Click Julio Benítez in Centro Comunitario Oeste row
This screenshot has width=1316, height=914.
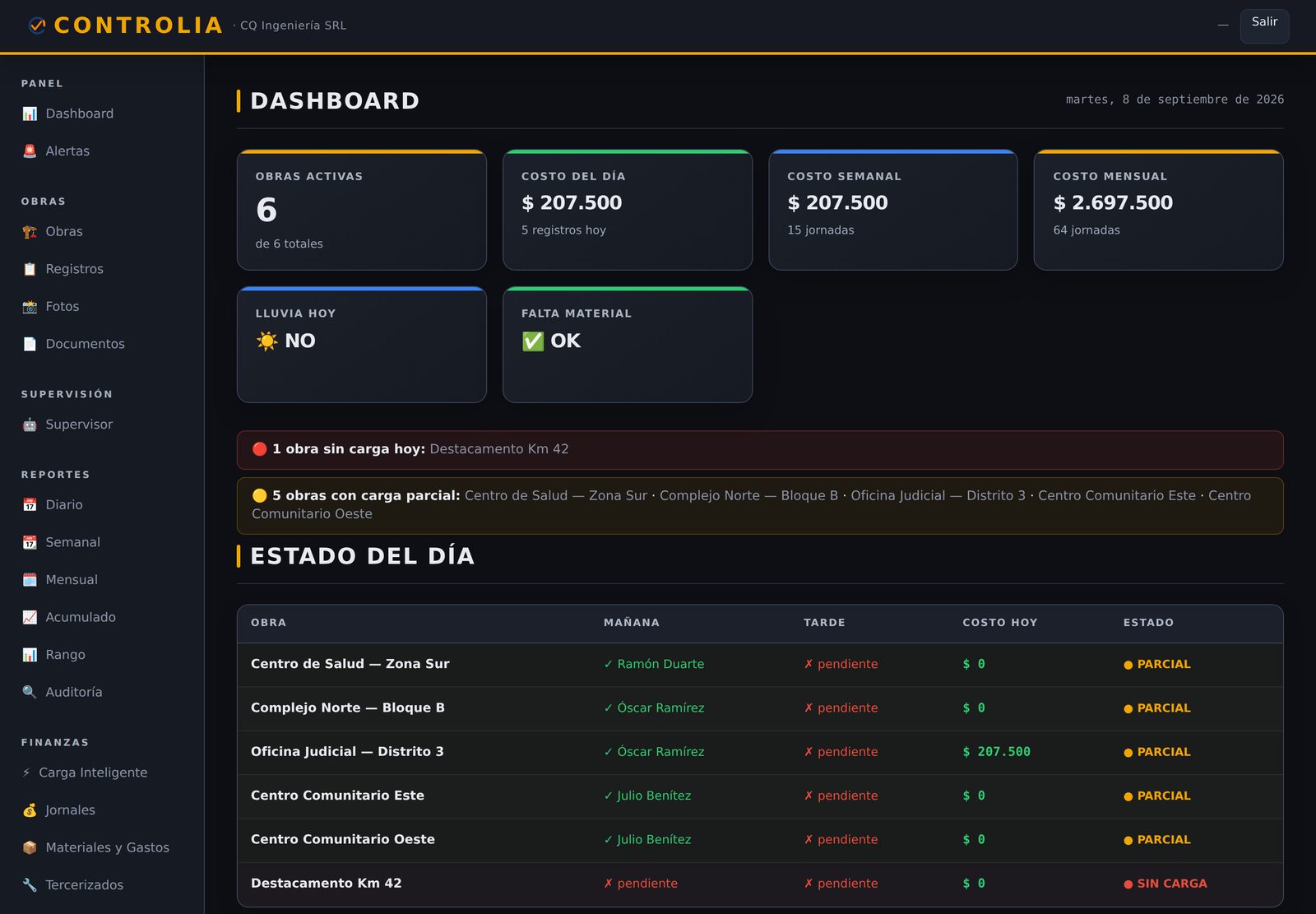coord(647,840)
